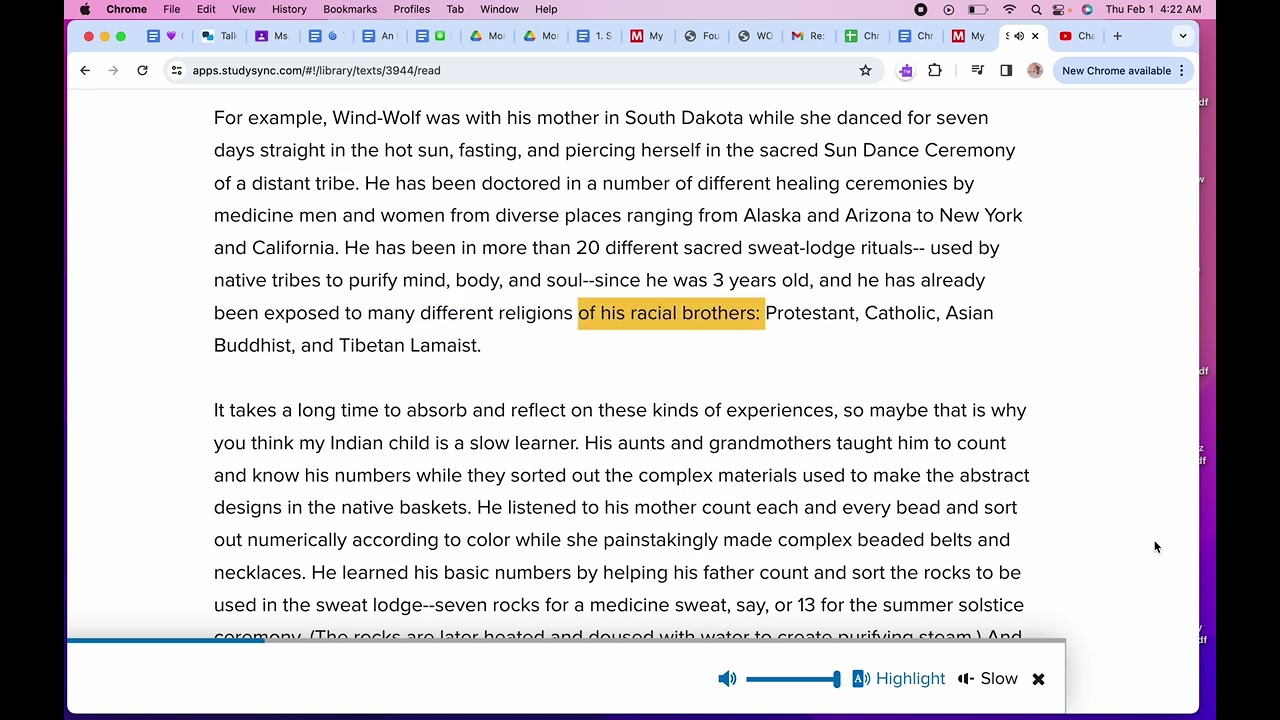Open the Chrome menu in menu bar

[x=126, y=9]
